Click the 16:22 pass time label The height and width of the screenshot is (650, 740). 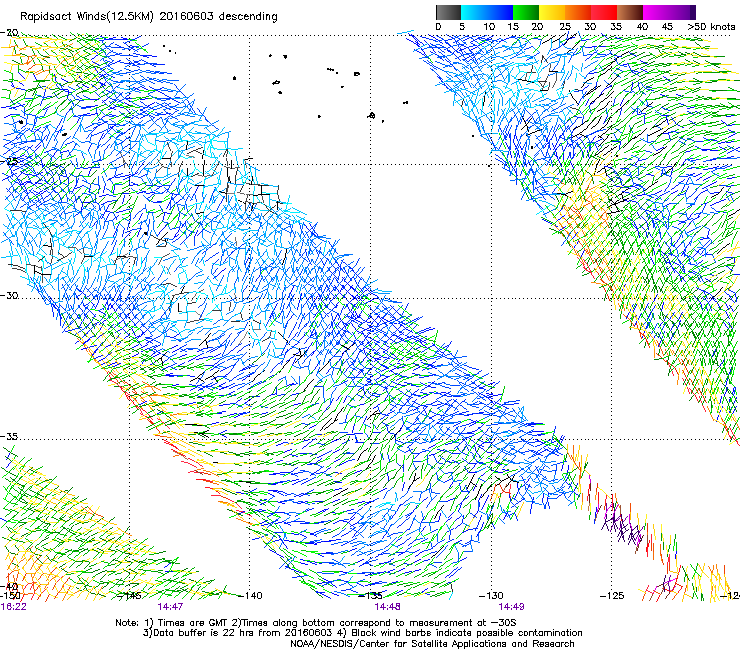pos(13,606)
